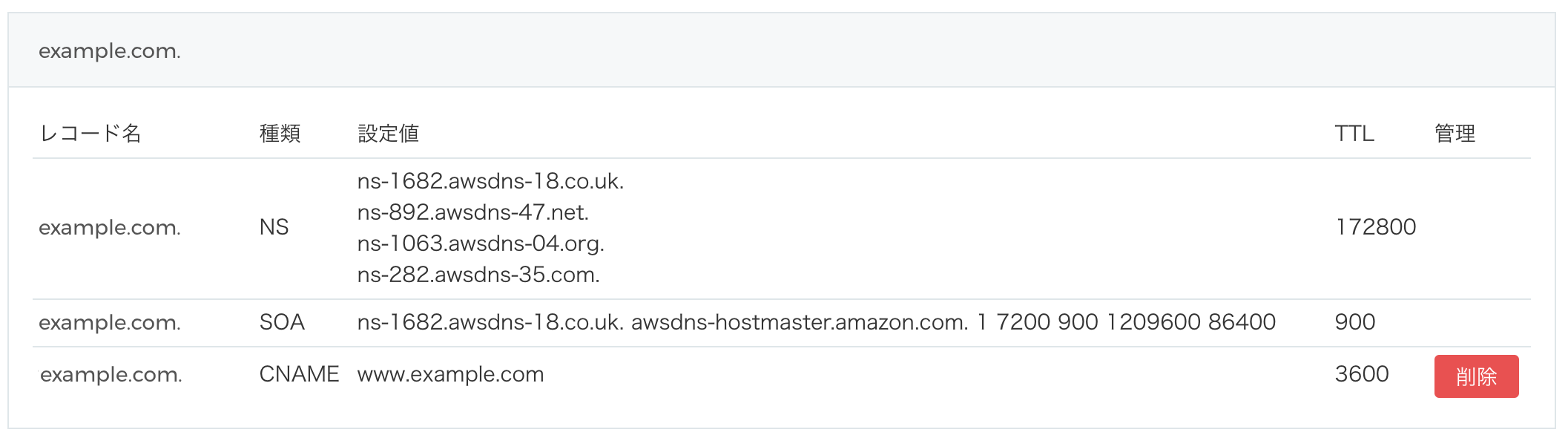Click the 管理 column header
This screenshot has height=438, width=1568.
[1455, 134]
